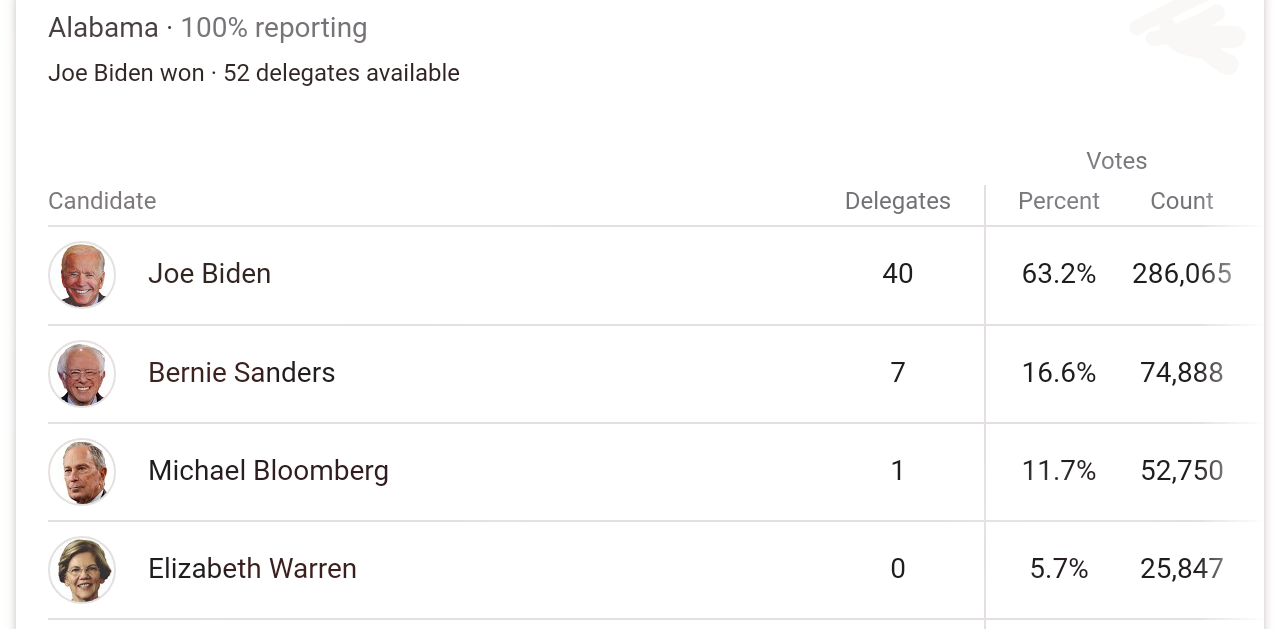1280x629 pixels.
Task: Click Michael Bloomberg's profile photo
Action: click(x=82, y=471)
